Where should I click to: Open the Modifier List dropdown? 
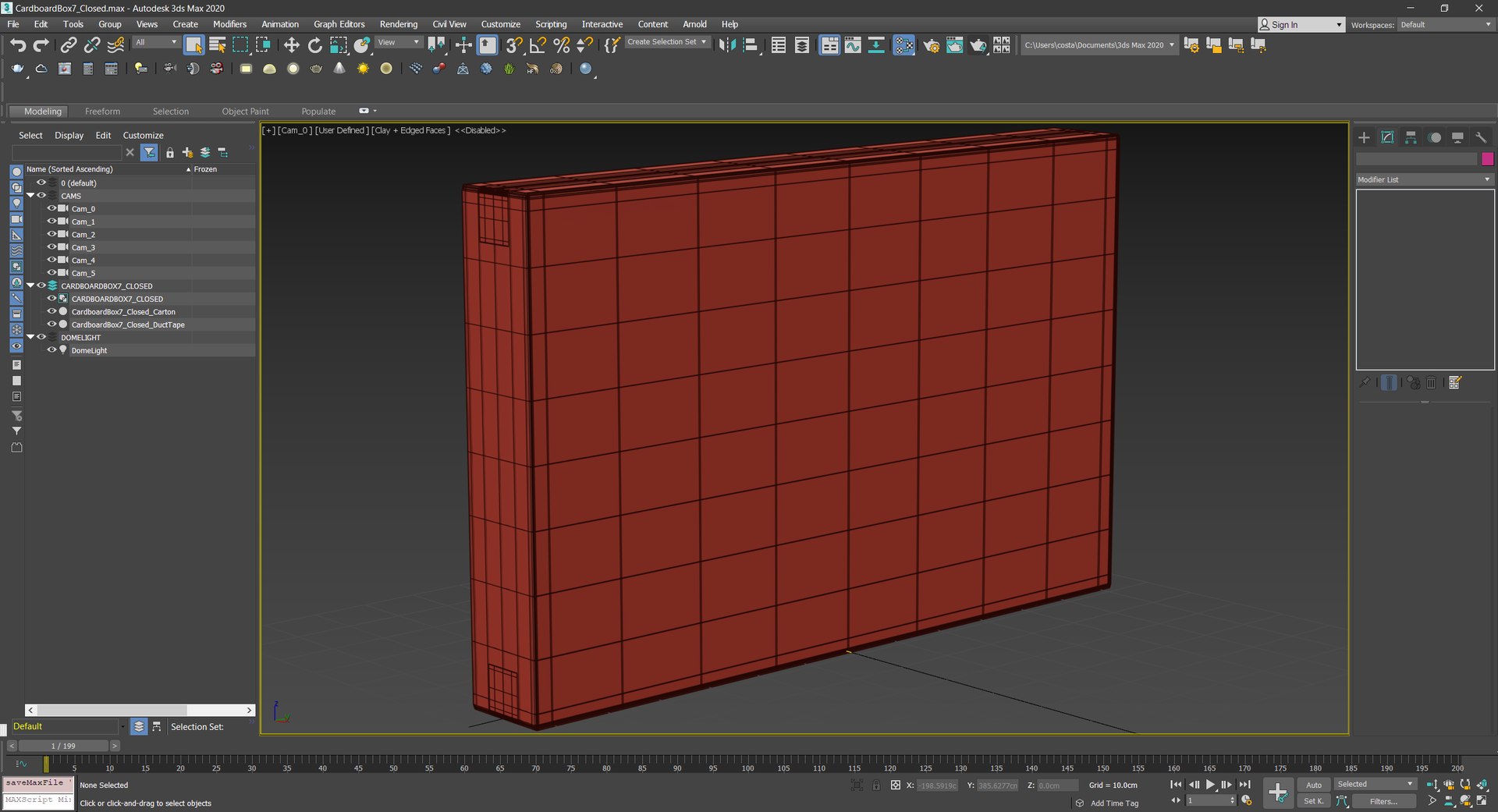[x=1425, y=179]
